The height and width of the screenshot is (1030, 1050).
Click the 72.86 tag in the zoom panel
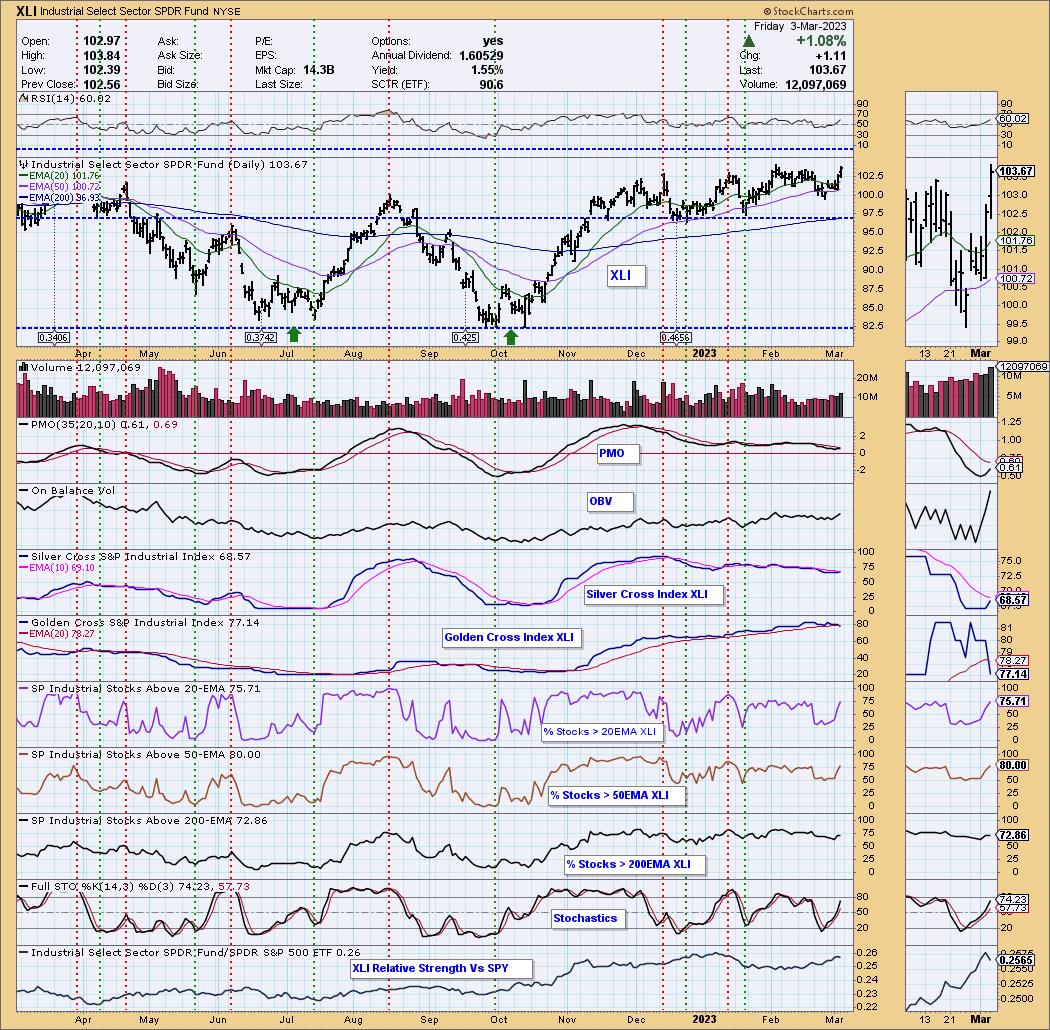pos(1012,835)
